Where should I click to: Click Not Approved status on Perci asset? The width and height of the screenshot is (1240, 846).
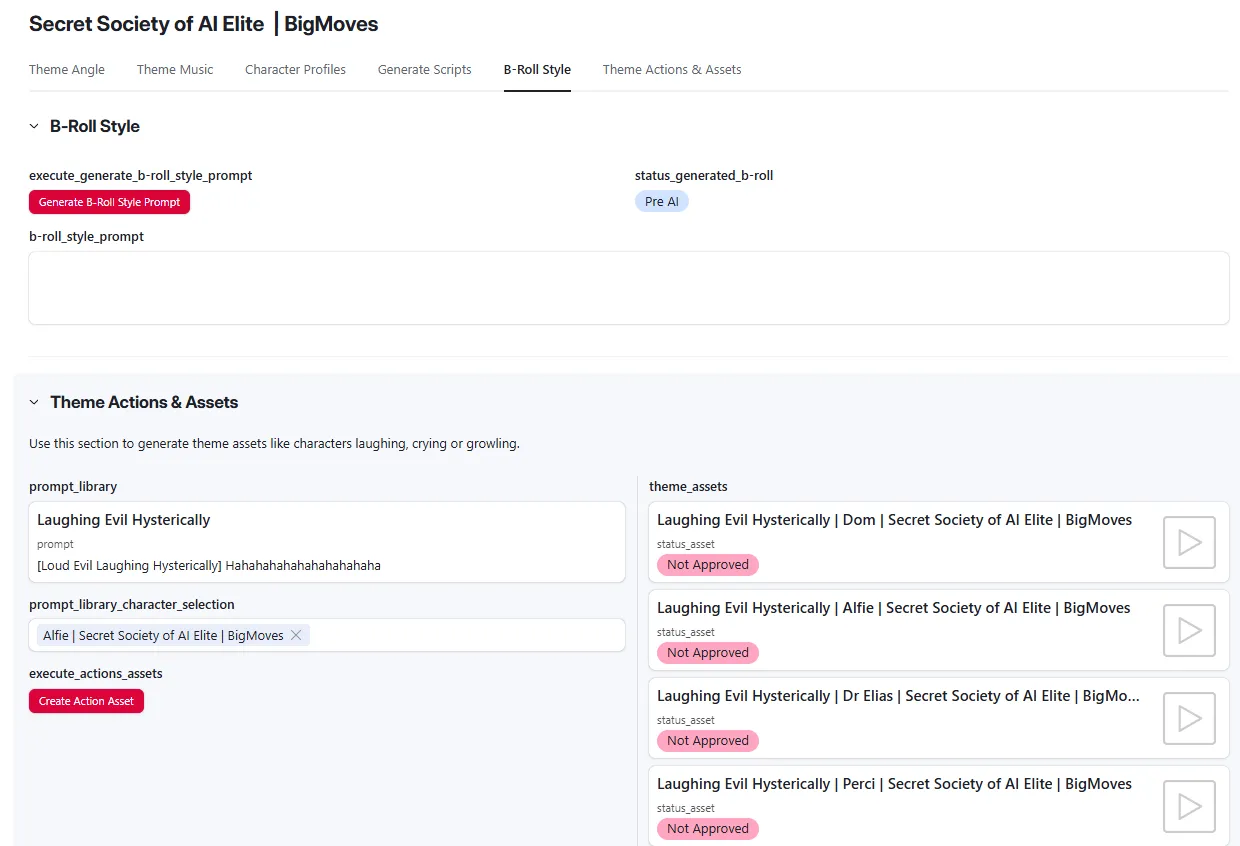[x=708, y=829]
